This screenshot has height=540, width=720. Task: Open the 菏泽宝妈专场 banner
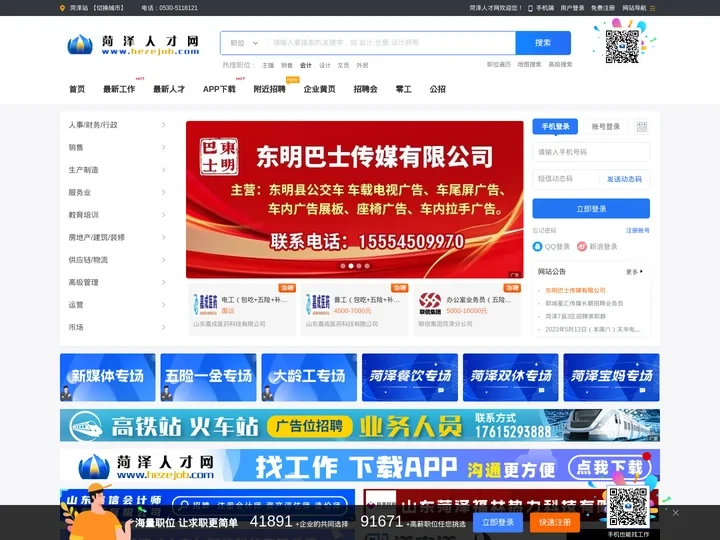[x=612, y=377]
